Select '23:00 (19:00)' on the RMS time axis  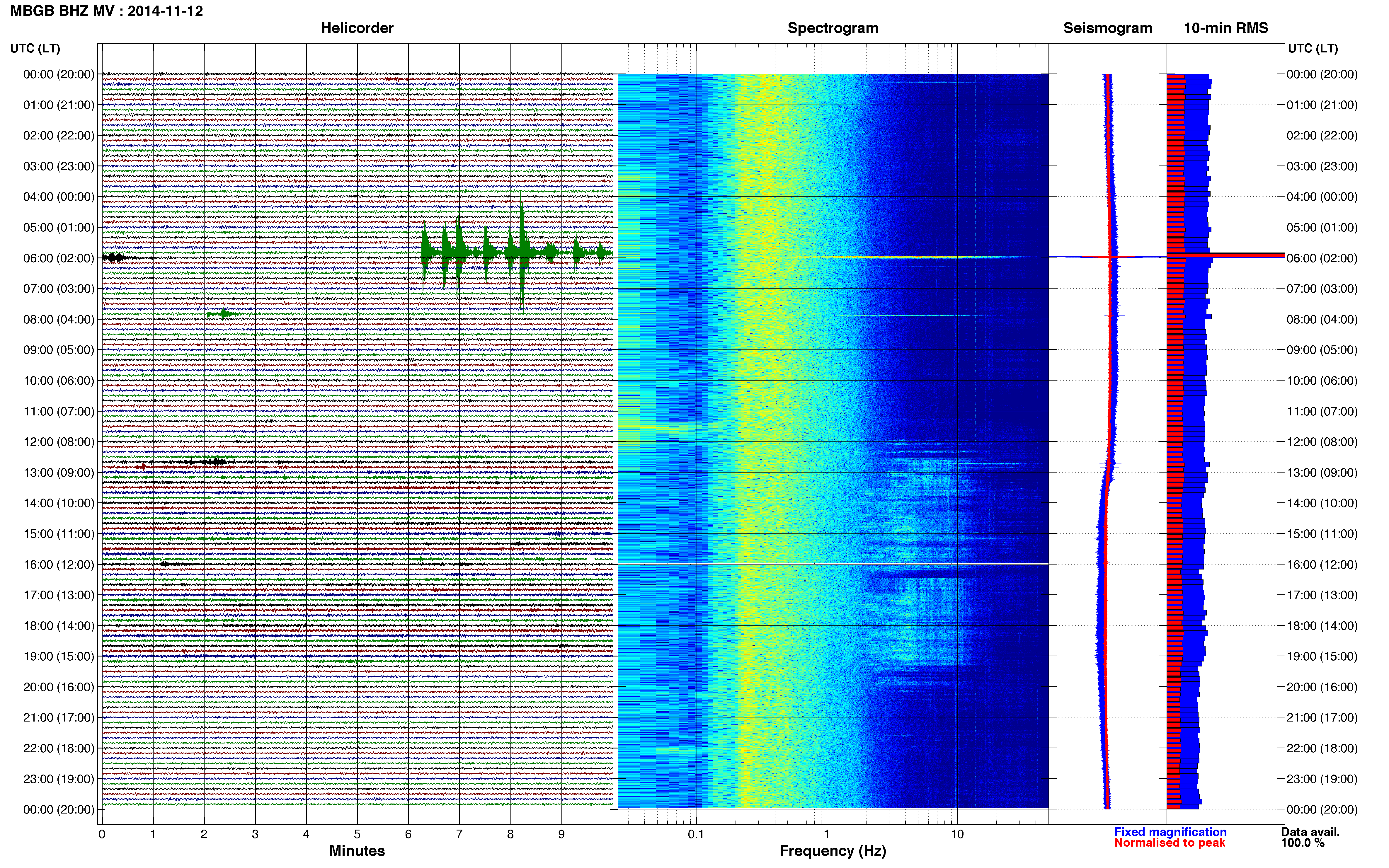pos(1322,779)
